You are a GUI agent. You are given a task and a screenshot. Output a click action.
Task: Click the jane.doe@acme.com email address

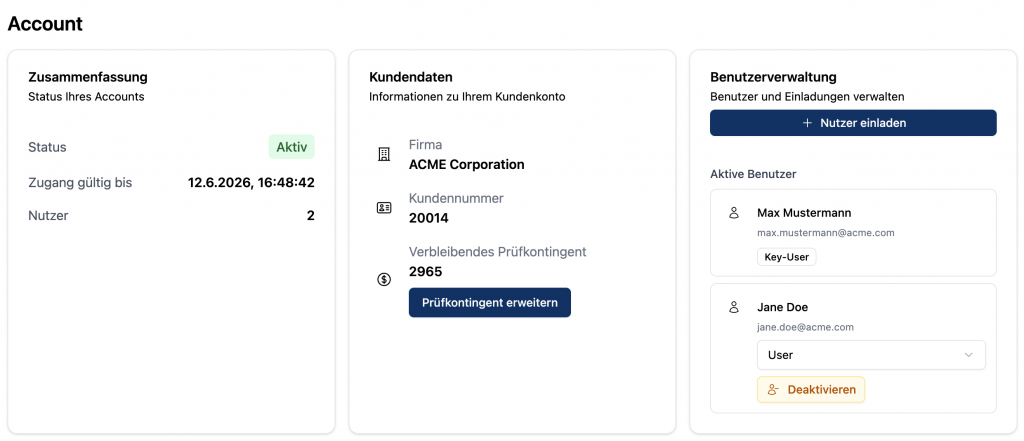(805, 327)
